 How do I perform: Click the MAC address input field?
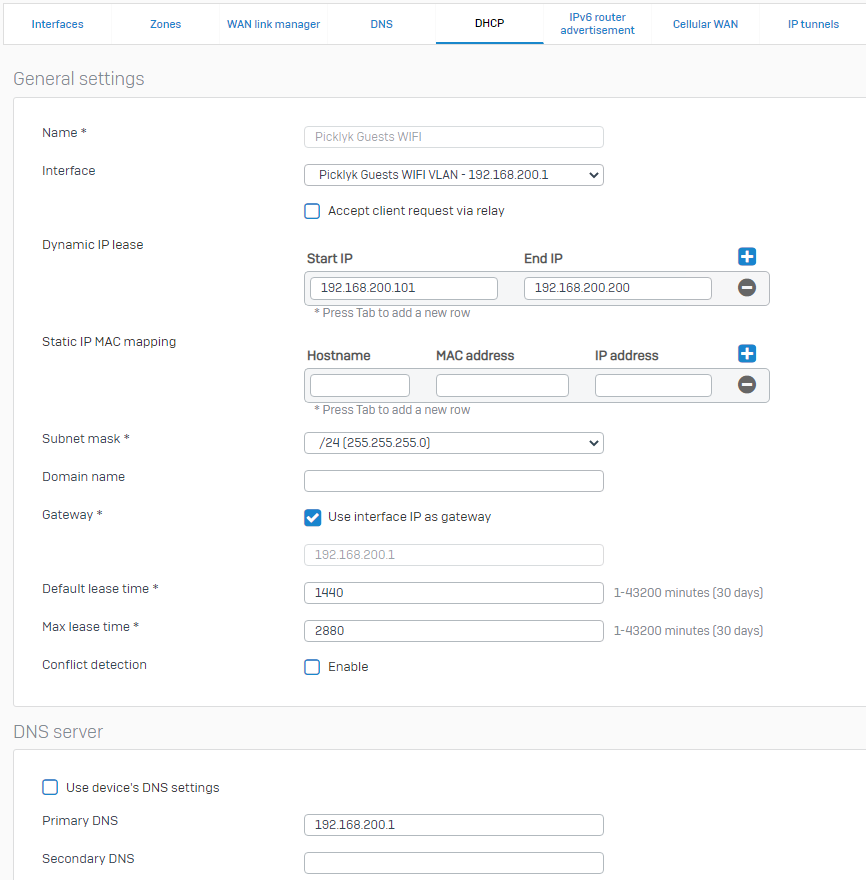pyautogui.click(x=502, y=386)
